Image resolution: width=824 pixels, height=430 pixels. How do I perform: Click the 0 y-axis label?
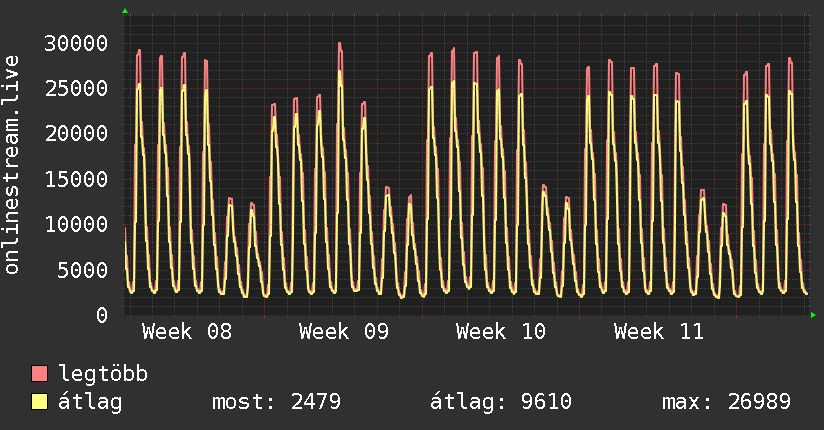click(x=102, y=315)
